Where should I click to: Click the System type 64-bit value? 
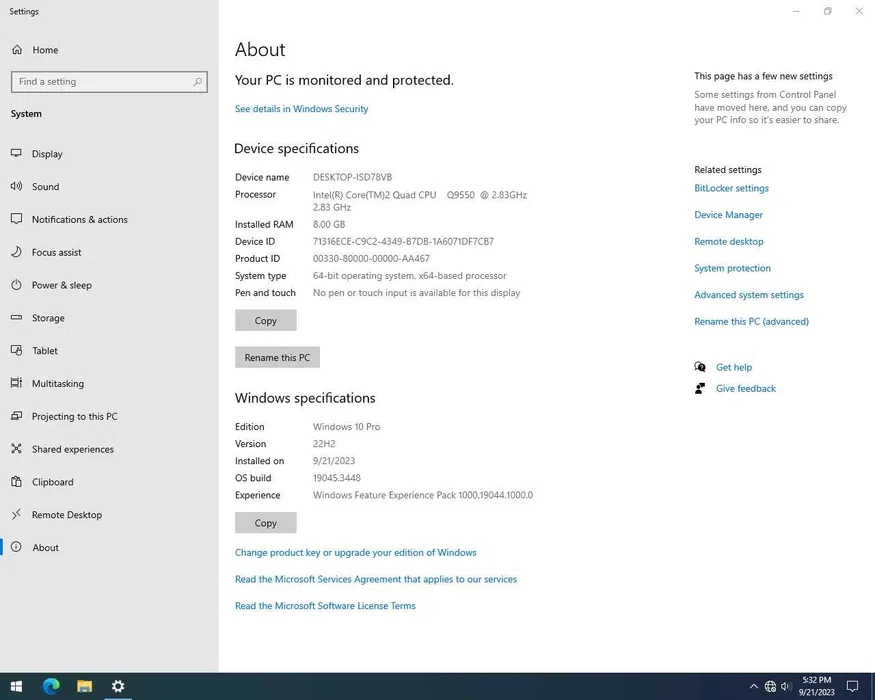tap(410, 276)
